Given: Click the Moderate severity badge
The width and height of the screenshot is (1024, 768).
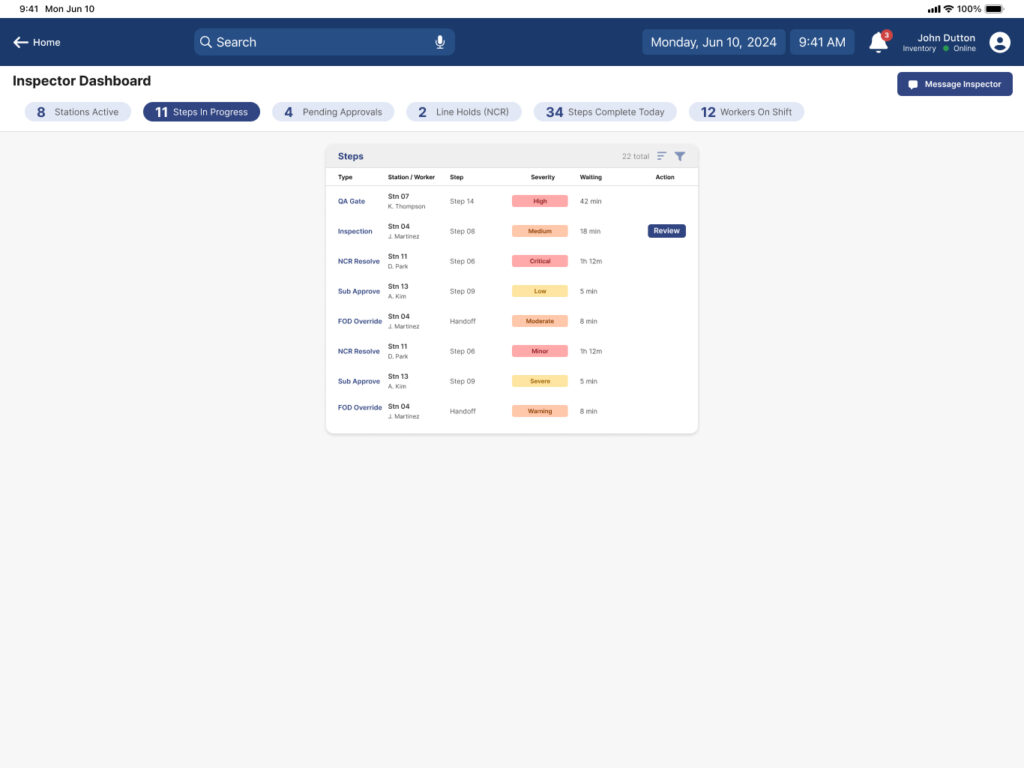Looking at the screenshot, I should [x=539, y=321].
